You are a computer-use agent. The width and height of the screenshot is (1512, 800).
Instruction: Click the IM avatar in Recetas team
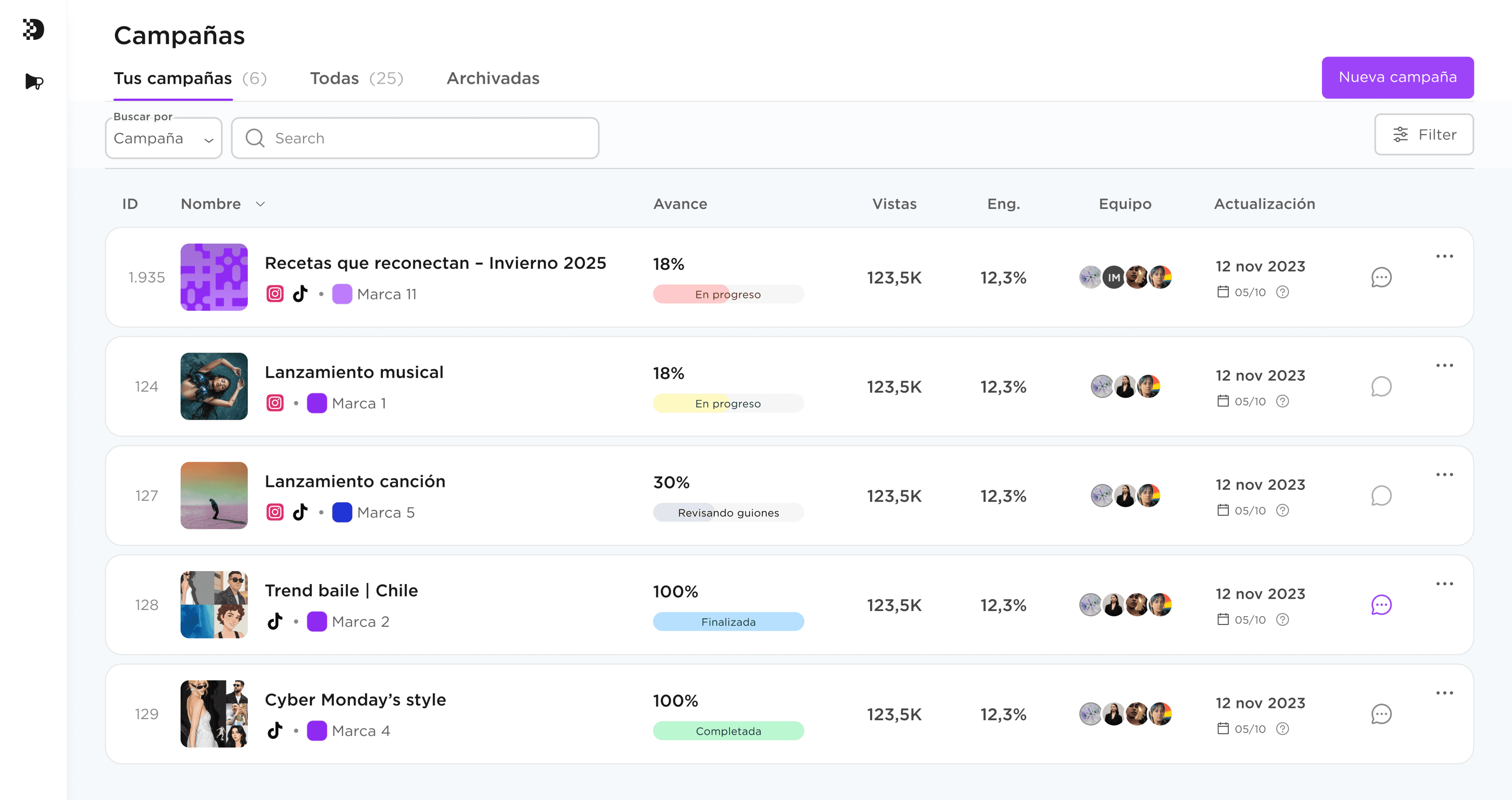coord(1113,277)
